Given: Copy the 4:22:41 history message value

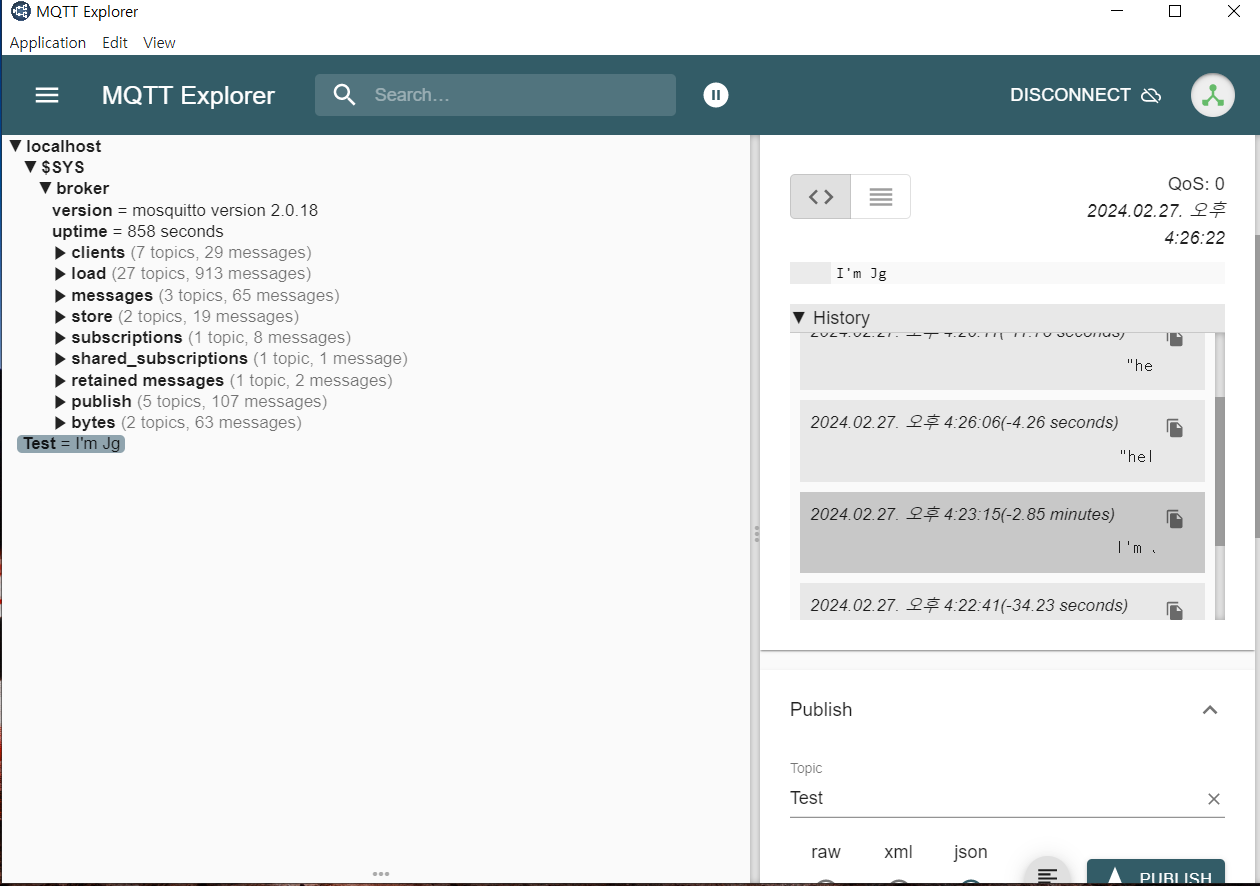Looking at the screenshot, I should coord(1175,610).
